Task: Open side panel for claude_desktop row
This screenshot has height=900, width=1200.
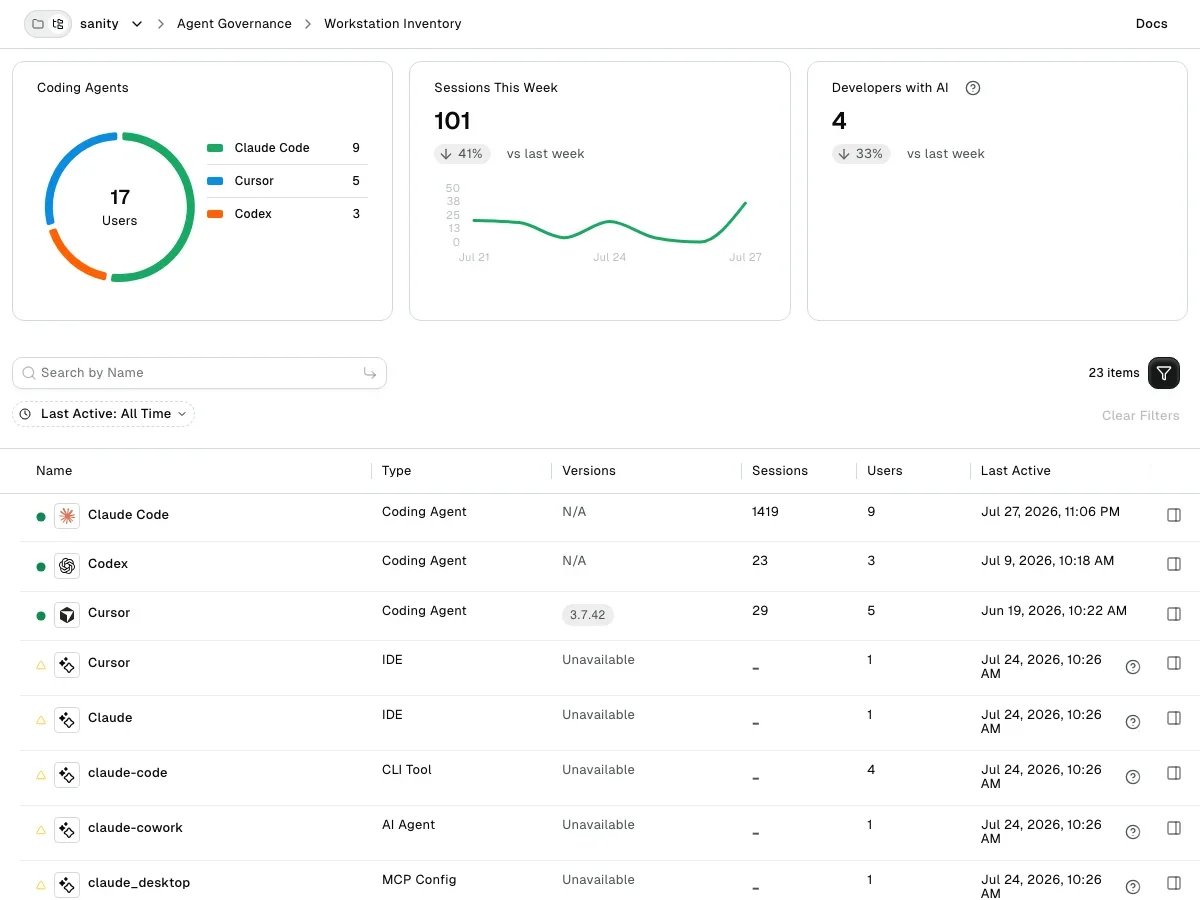Action: pyautogui.click(x=1174, y=884)
